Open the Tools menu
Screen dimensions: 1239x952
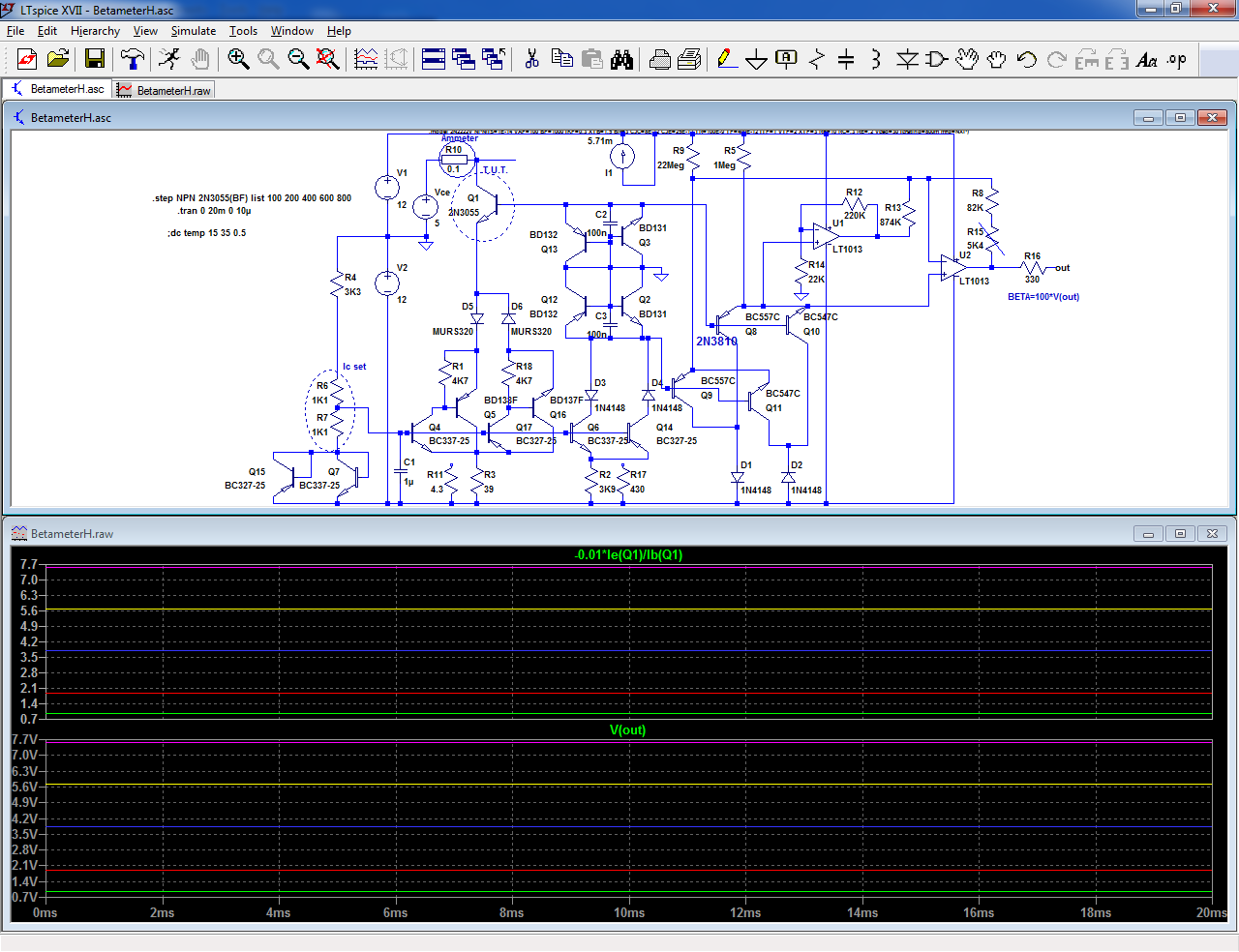pos(243,31)
